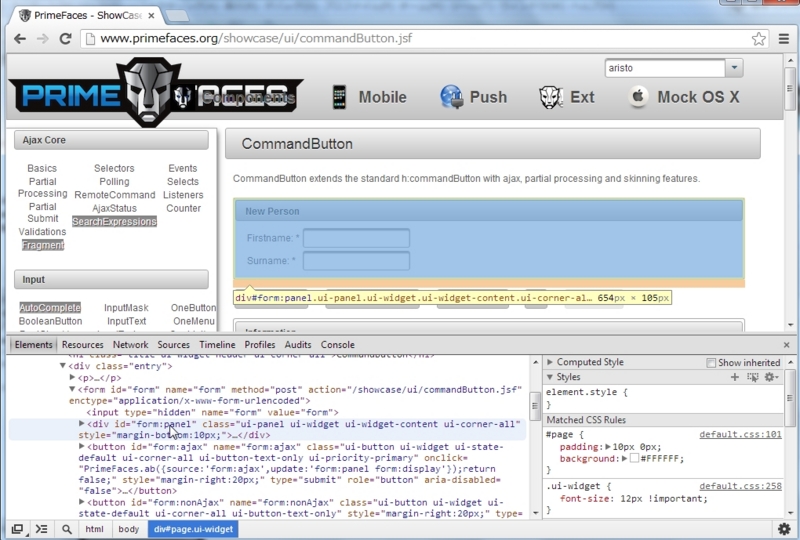The width and height of the screenshot is (800, 540).
Task: Click the Surname input field
Action: click(356, 261)
